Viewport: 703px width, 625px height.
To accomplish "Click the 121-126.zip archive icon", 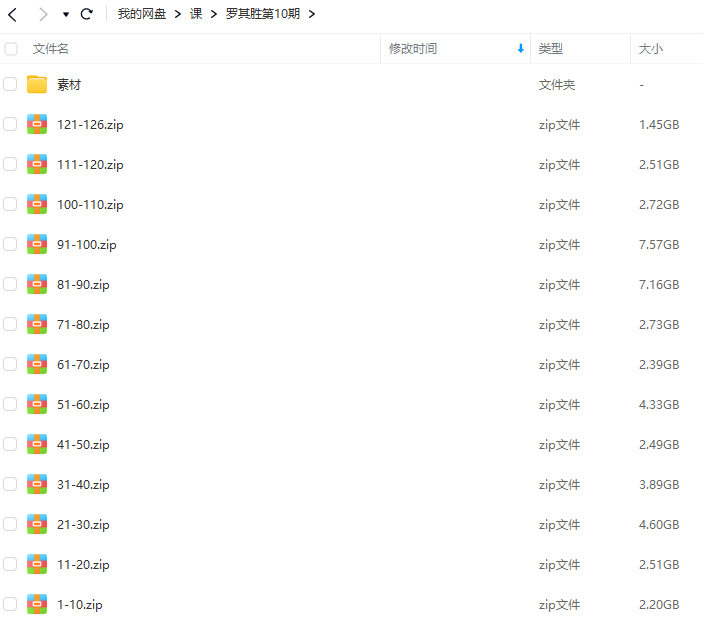I will click(x=37, y=125).
